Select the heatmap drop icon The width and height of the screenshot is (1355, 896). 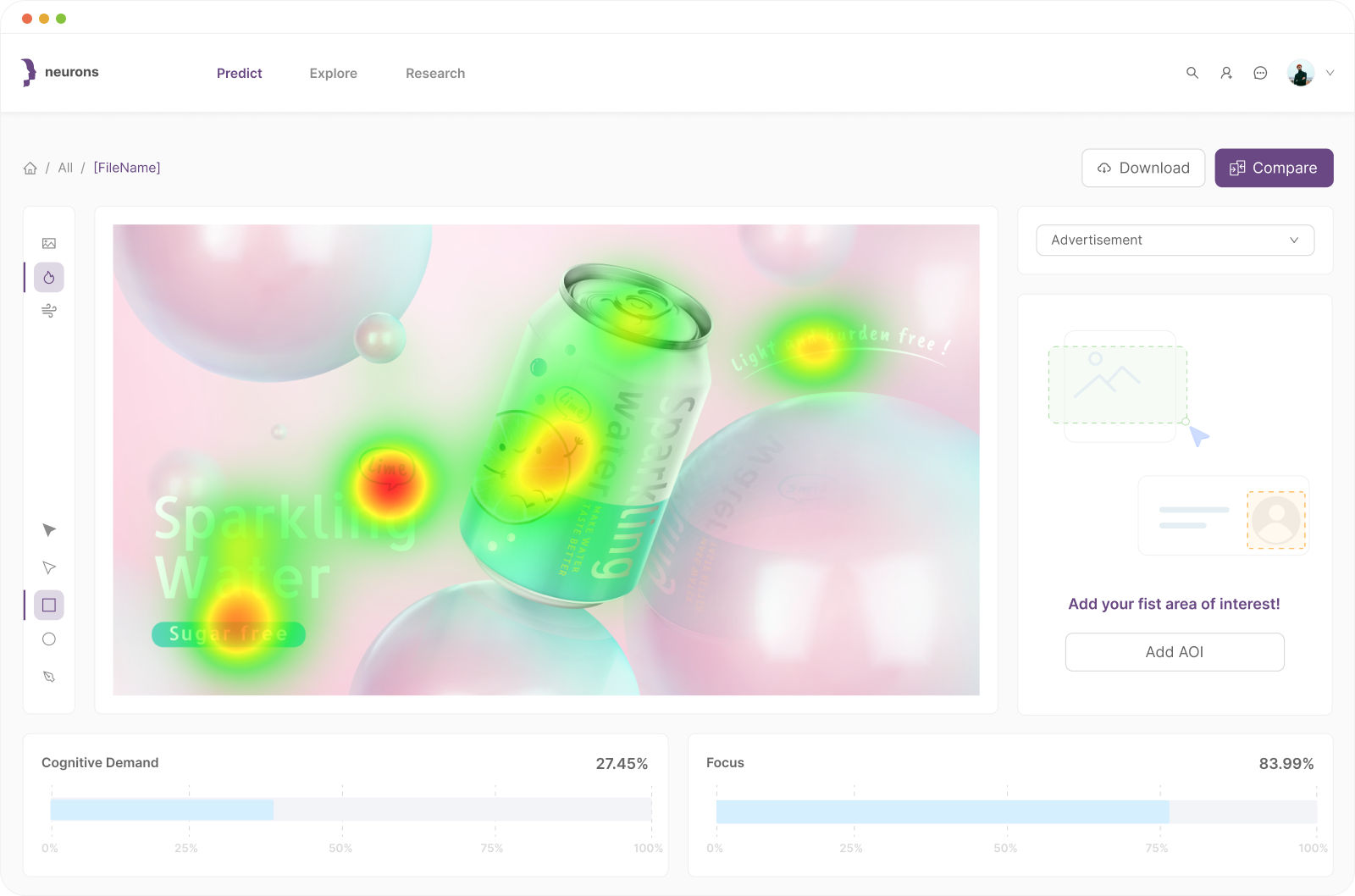(49, 277)
